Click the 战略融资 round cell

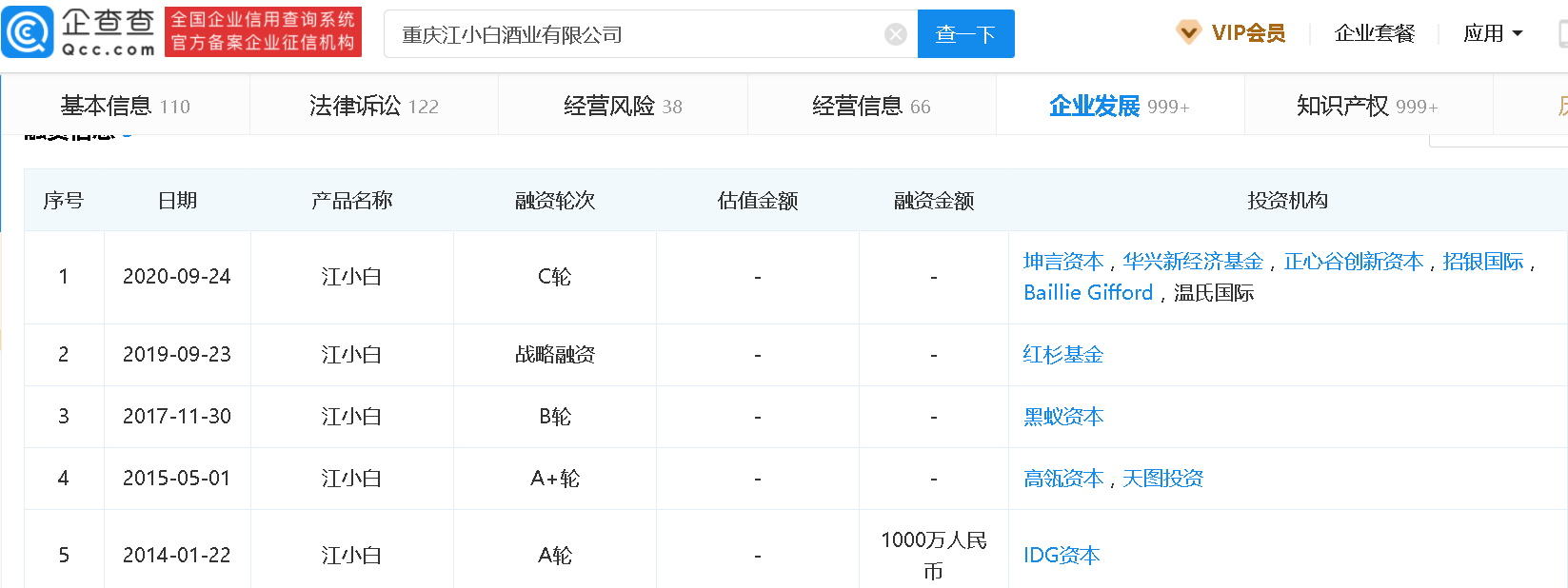coord(555,355)
